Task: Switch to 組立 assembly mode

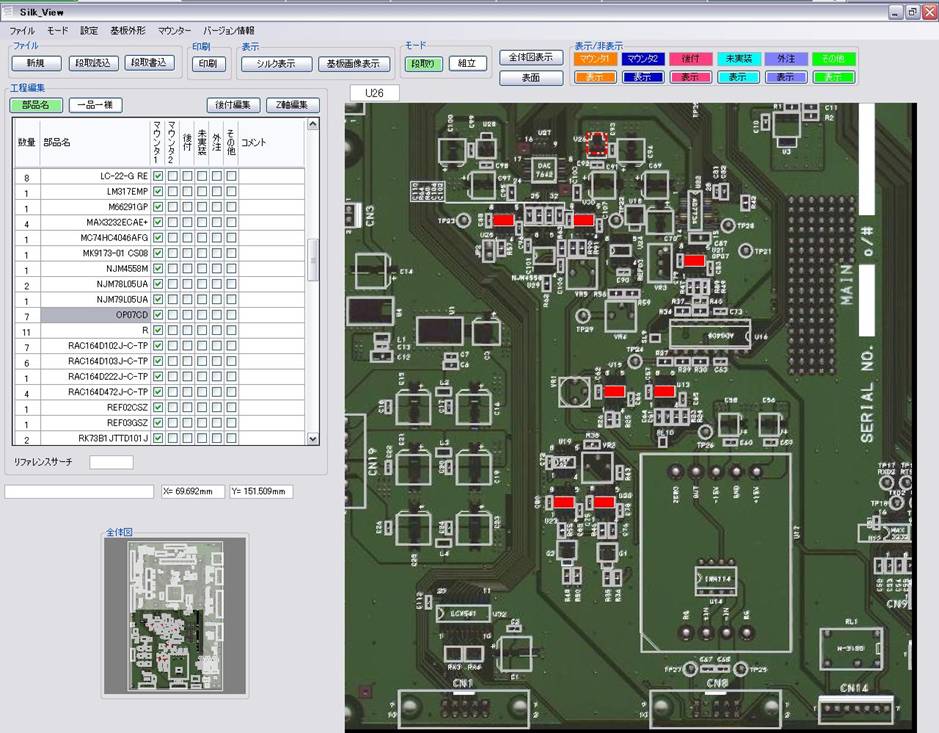Action: tap(467, 64)
